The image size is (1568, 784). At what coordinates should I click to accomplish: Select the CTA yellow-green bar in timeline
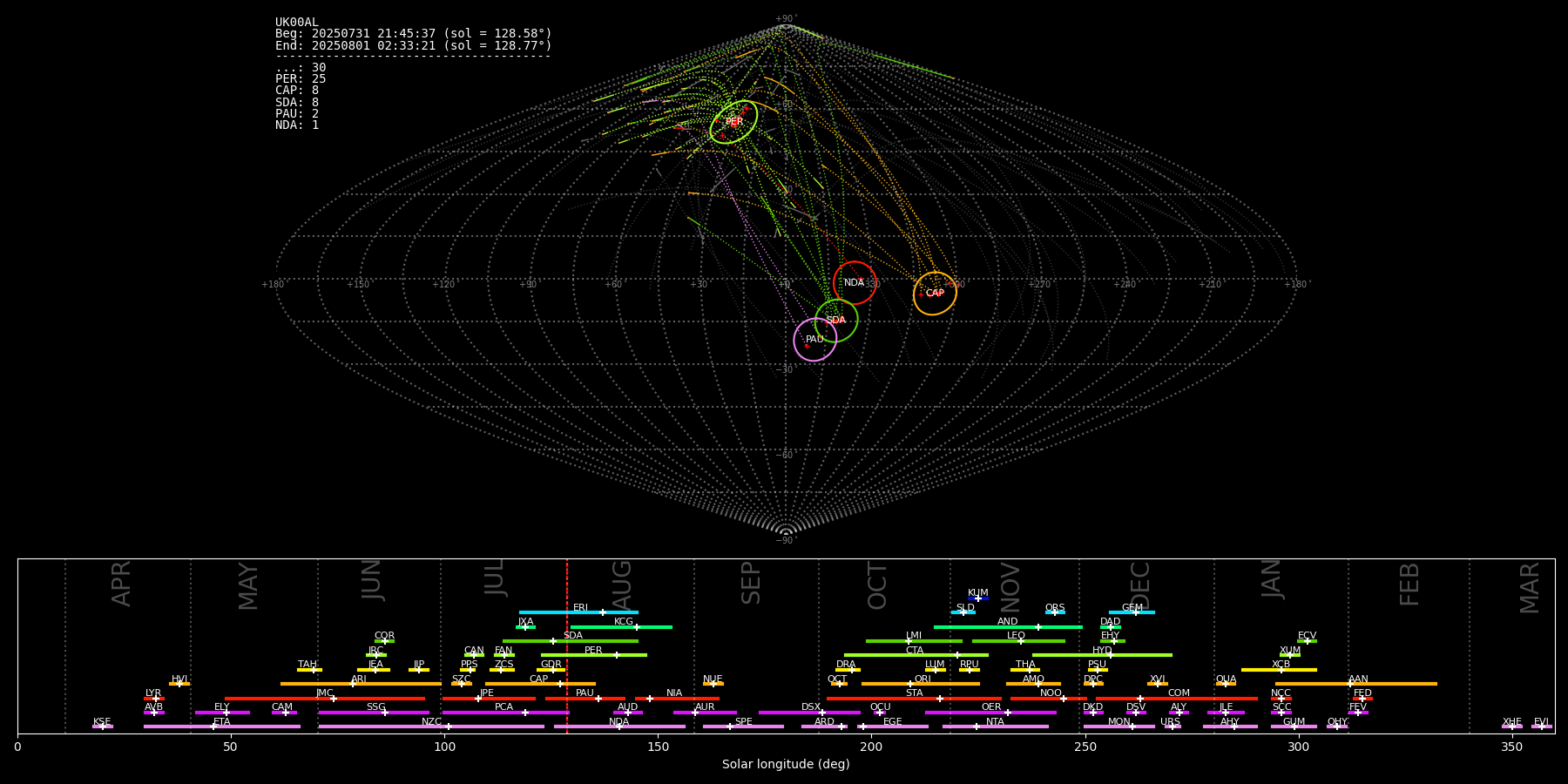tap(916, 655)
